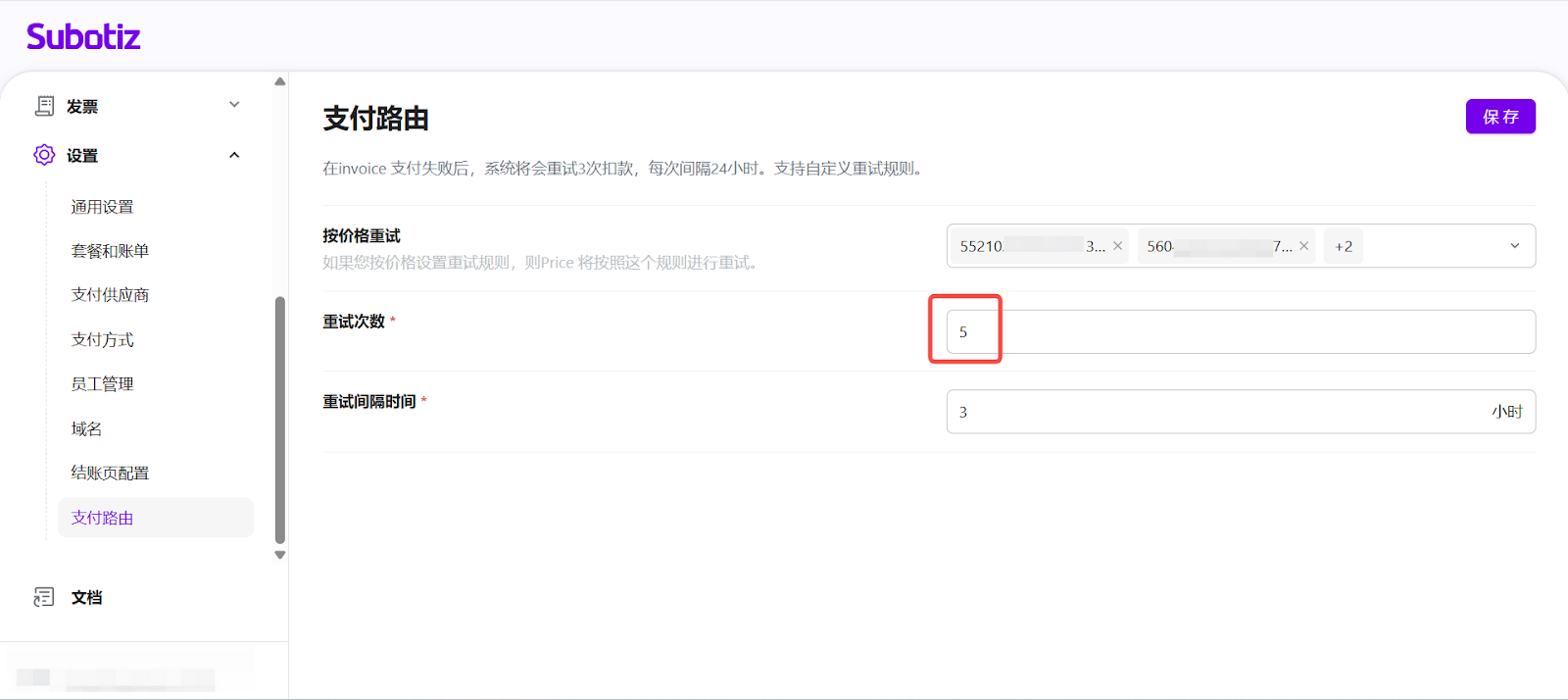
Task: Click the documents (文档) icon
Action: 44,597
